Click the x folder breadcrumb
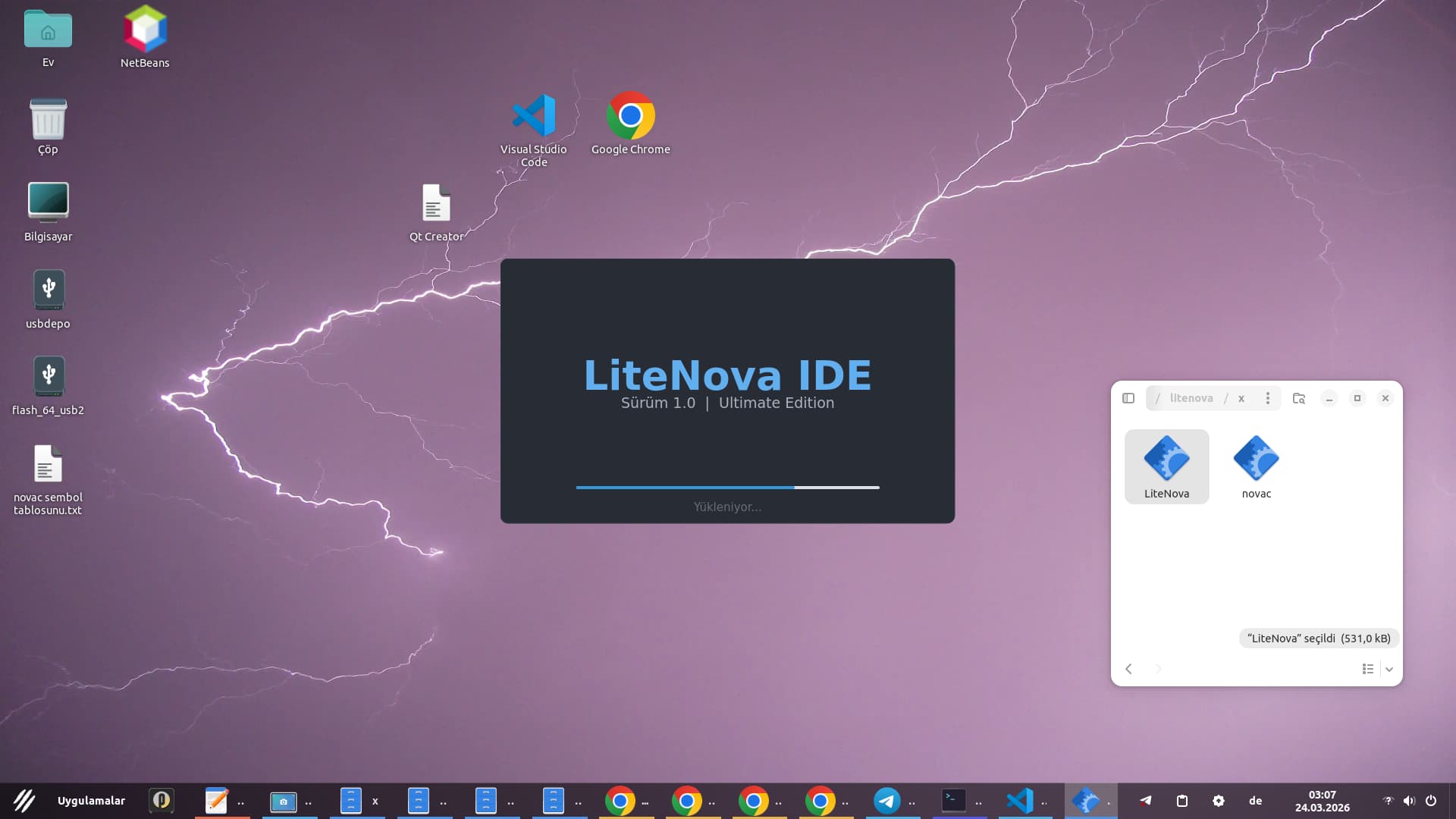 (x=1241, y=398)
